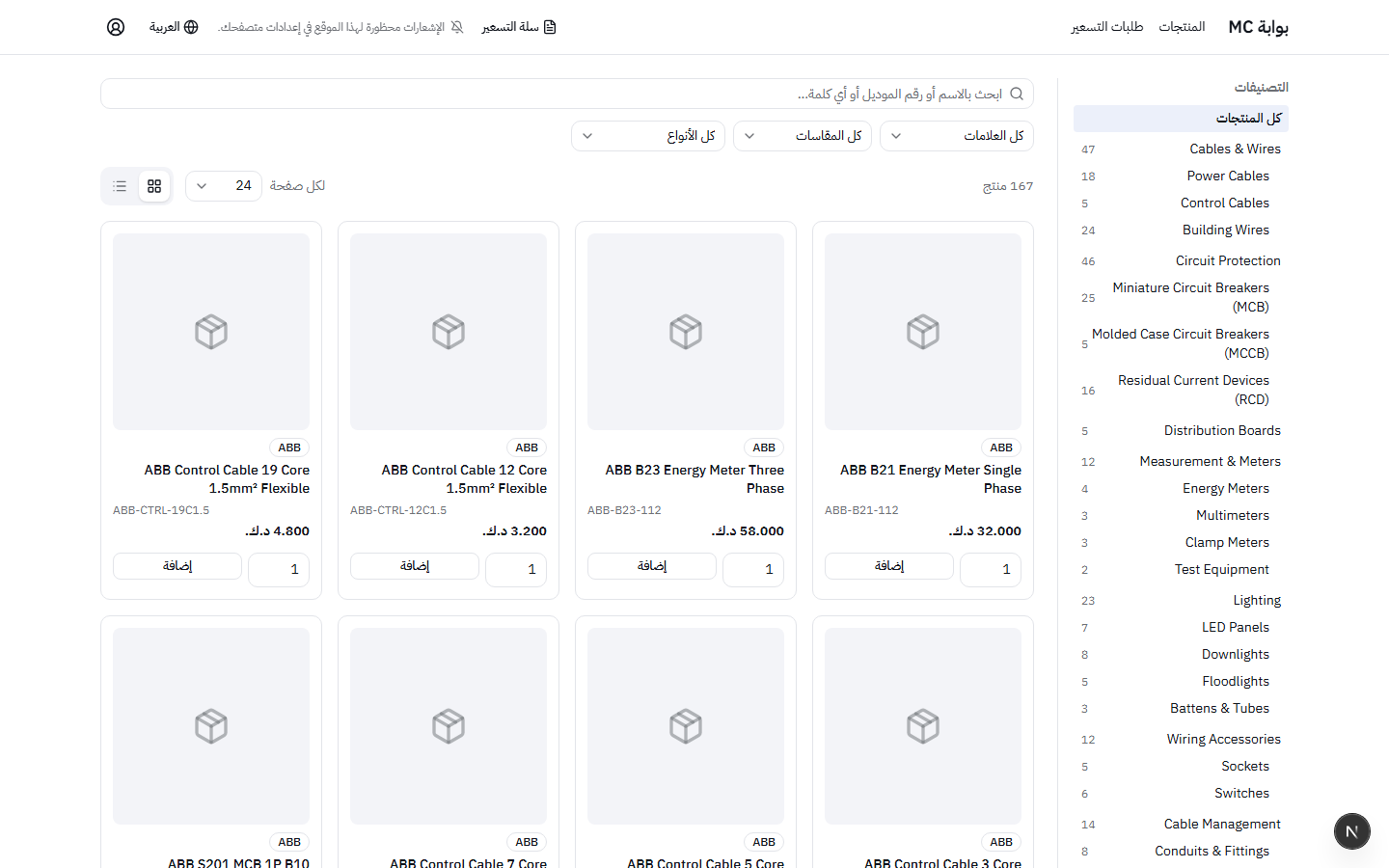The height and width of the screenshot is (868, 1389).
Task: Click image placeholder of Control Cable 19 Core
Action: 211,332
